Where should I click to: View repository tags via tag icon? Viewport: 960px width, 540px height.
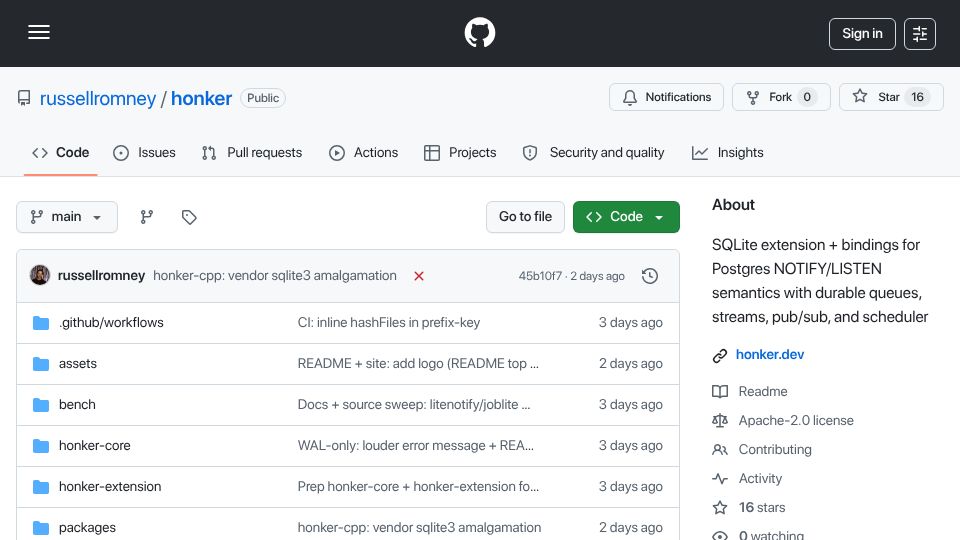(x=189, y=217)
